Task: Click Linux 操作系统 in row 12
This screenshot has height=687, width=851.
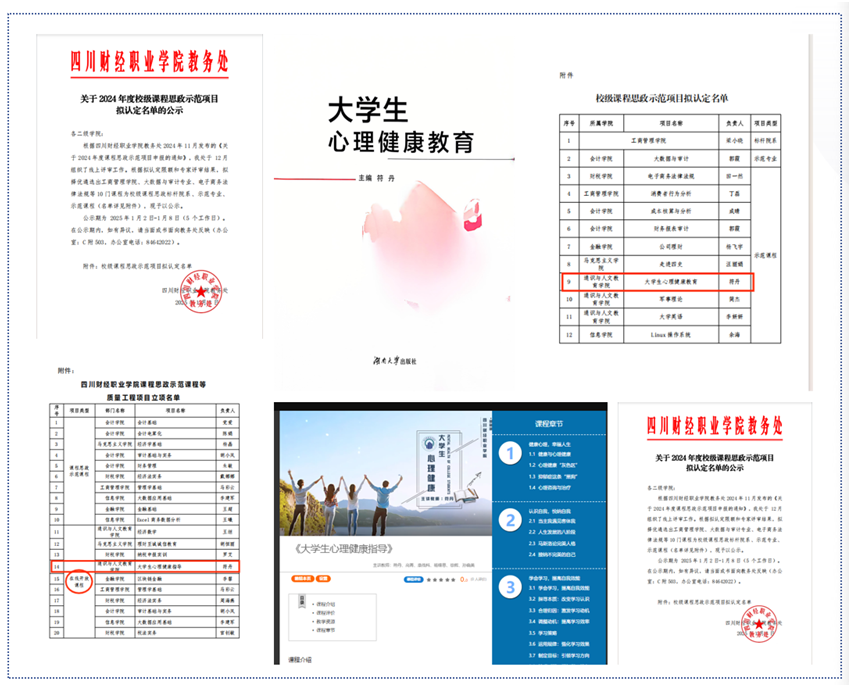Action: click(x=671, y=335)
